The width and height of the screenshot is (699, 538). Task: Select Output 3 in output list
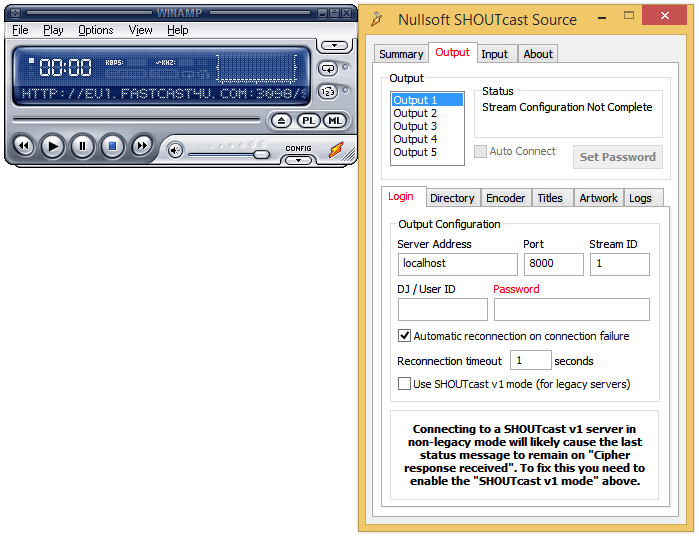click(x=427, y=126)
